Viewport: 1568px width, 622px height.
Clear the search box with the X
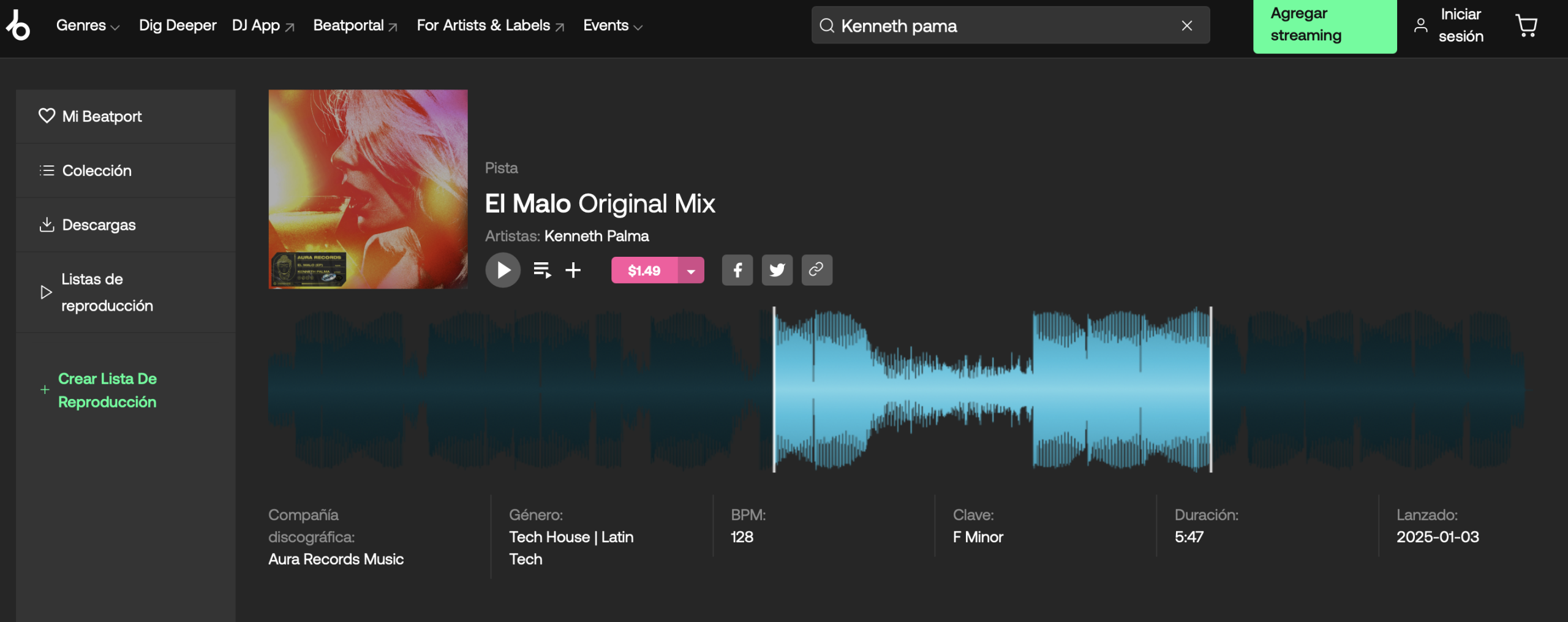point(1187,26)
